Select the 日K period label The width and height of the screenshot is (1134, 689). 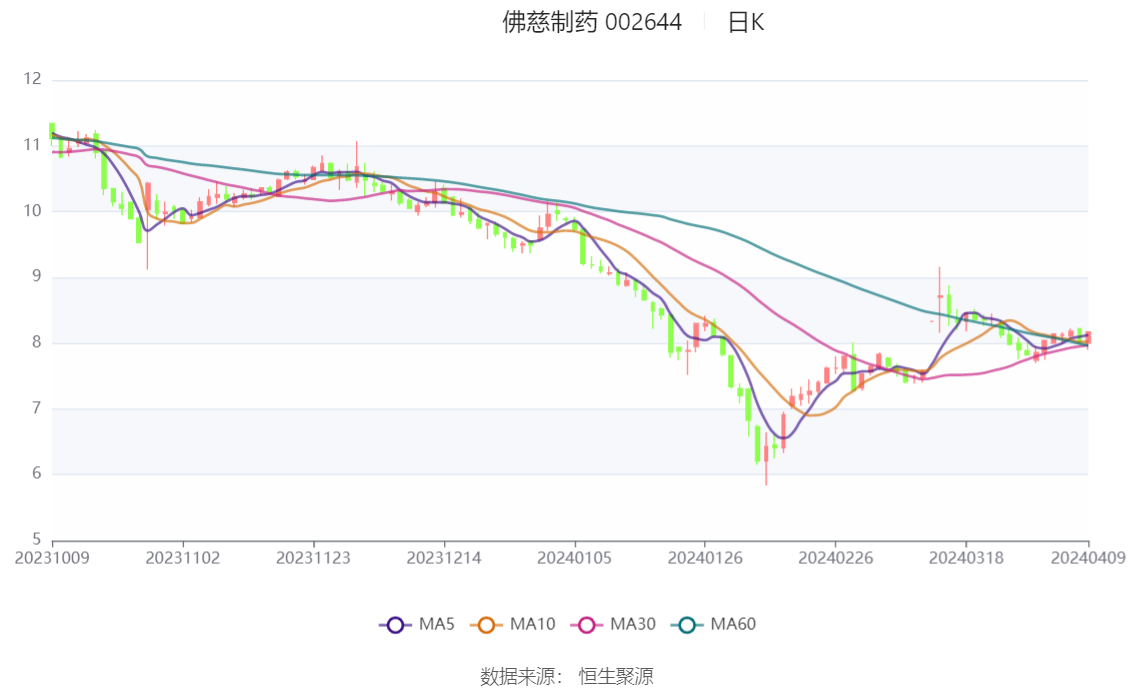click(x=746, y=22)
